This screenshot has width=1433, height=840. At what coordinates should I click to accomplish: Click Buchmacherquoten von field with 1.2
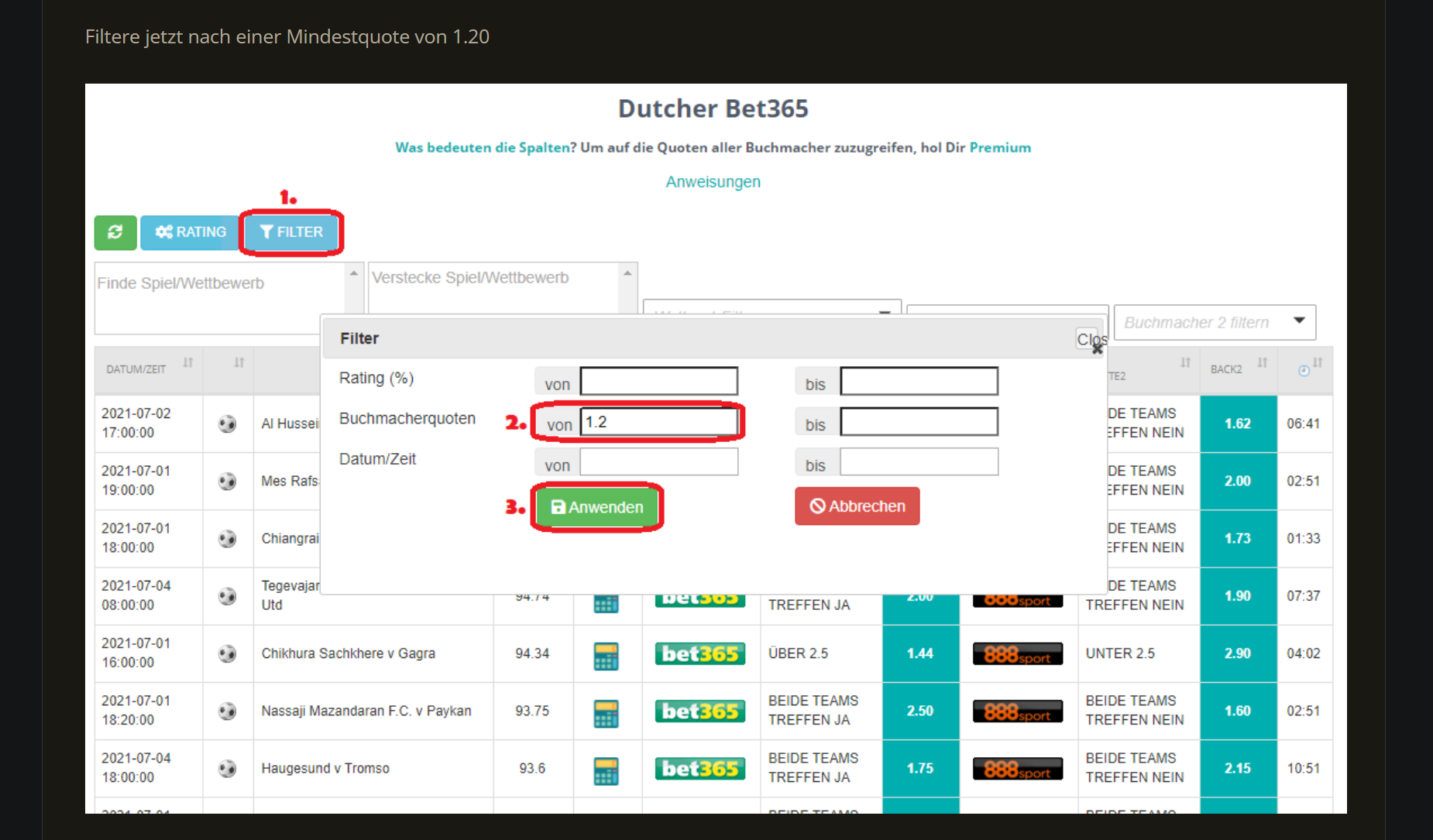tap(659, 422)
